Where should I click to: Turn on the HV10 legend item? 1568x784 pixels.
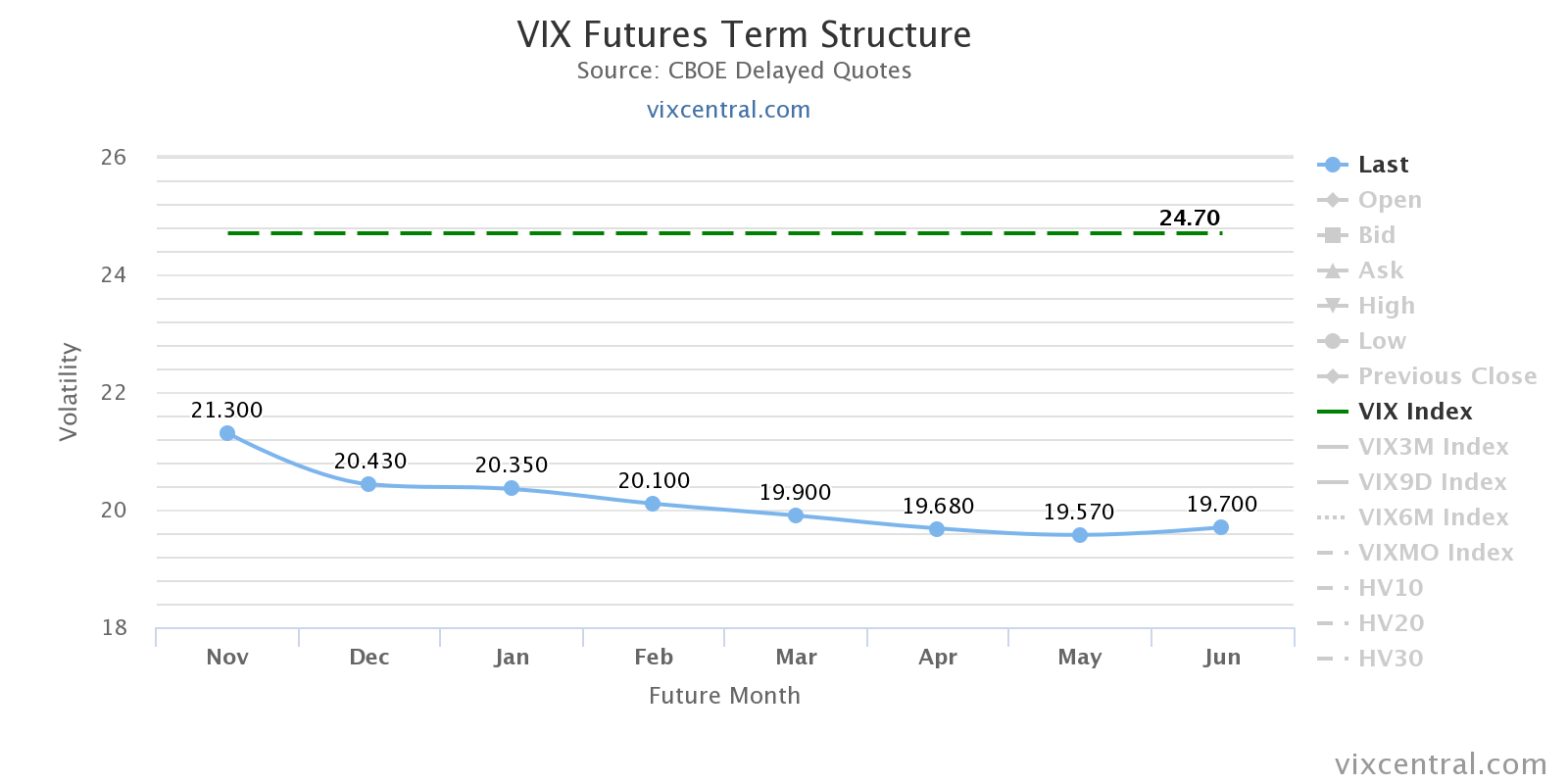1390,588
